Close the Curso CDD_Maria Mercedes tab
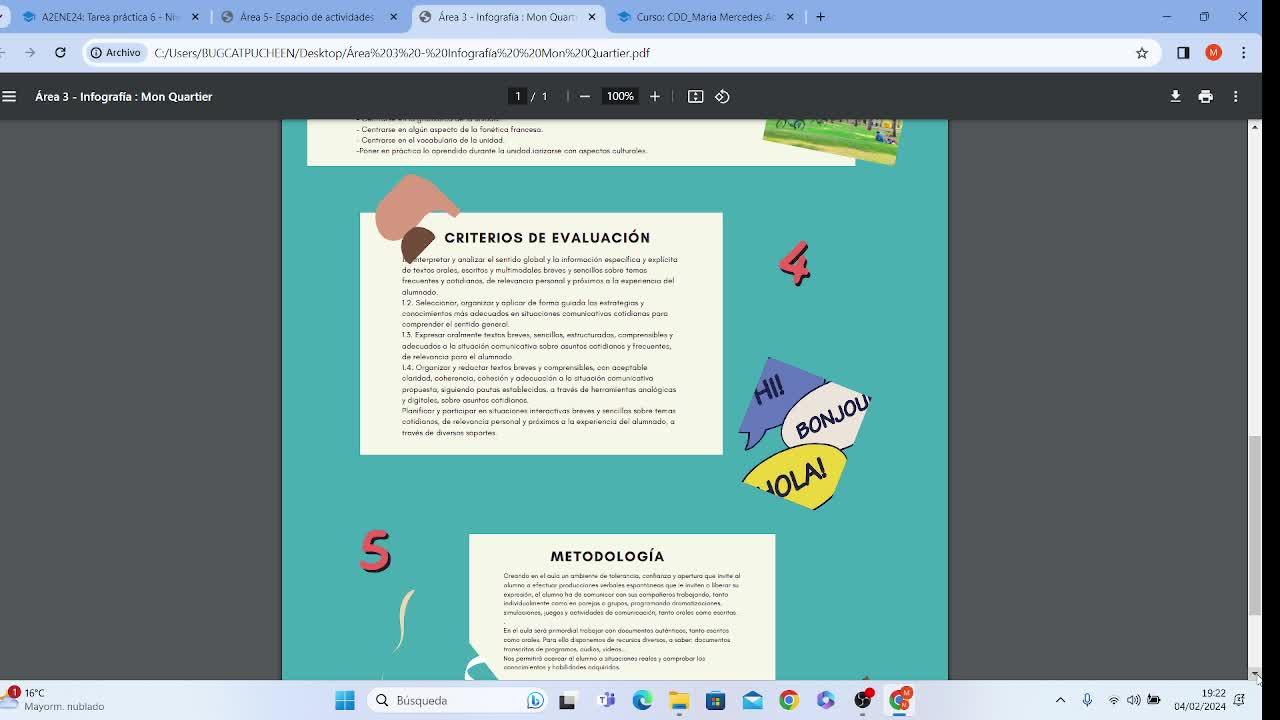This screenshot has height=720, width=1280. 790,17
